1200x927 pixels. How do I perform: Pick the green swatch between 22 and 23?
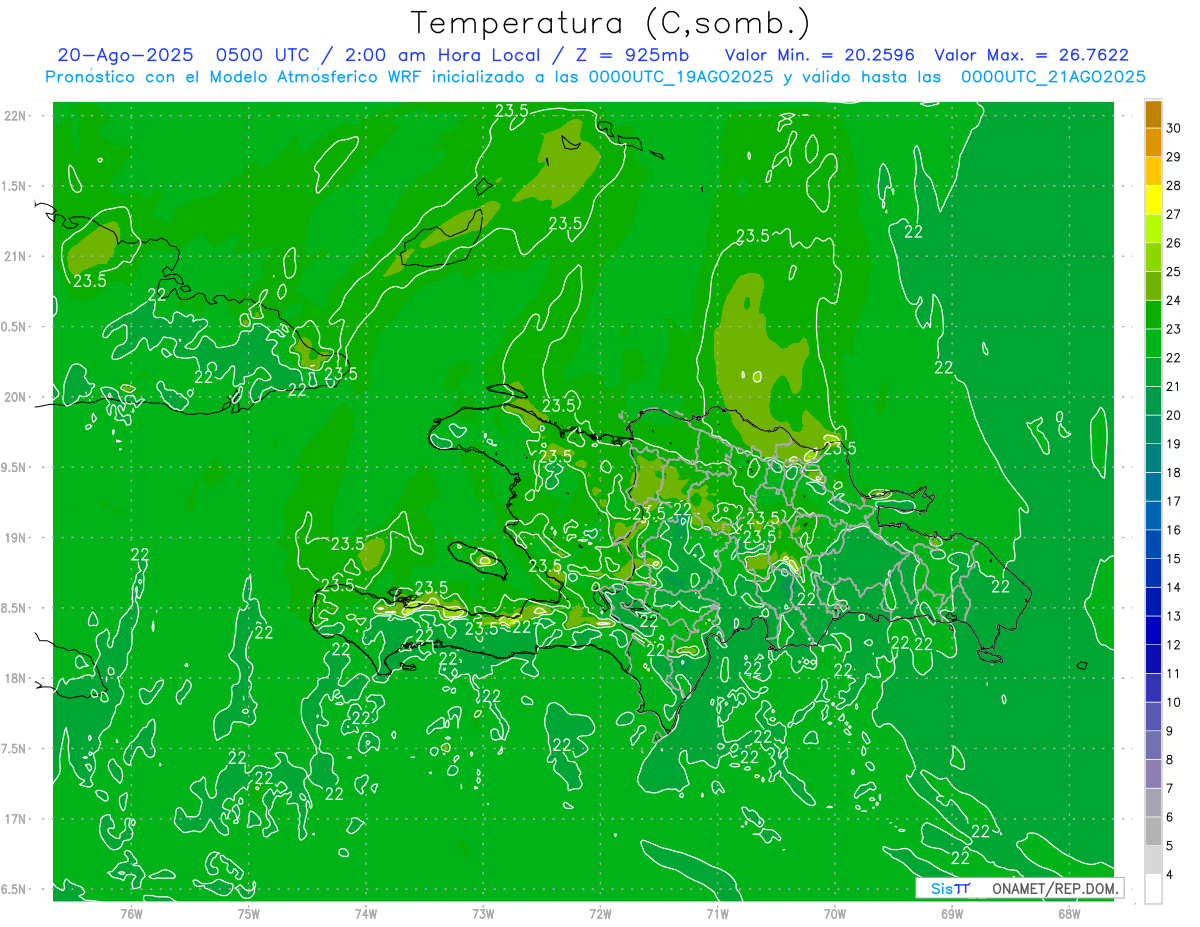click(x=1153, y=343)
